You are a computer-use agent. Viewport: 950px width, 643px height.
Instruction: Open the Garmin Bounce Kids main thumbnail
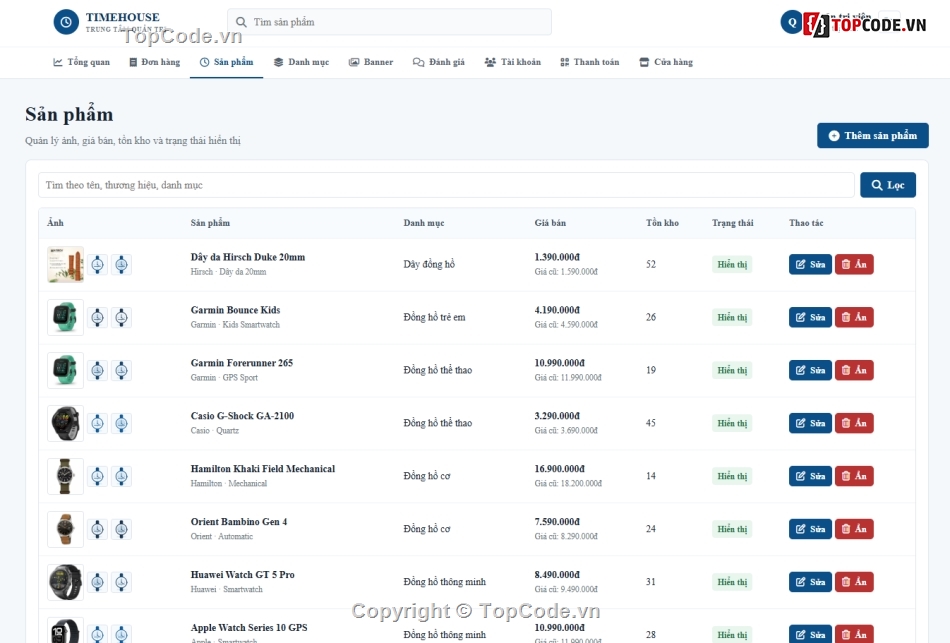point(65,317)
